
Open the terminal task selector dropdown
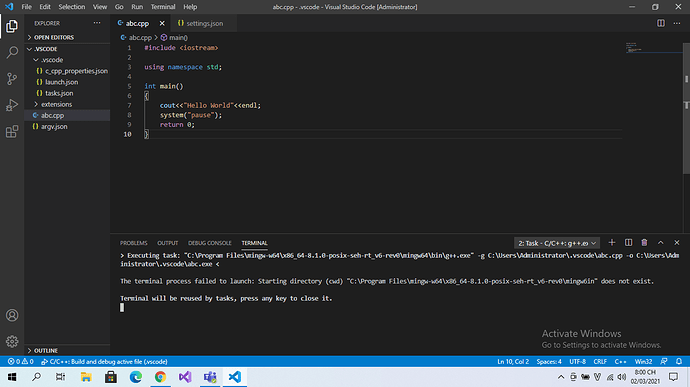[x=557, y=243]
